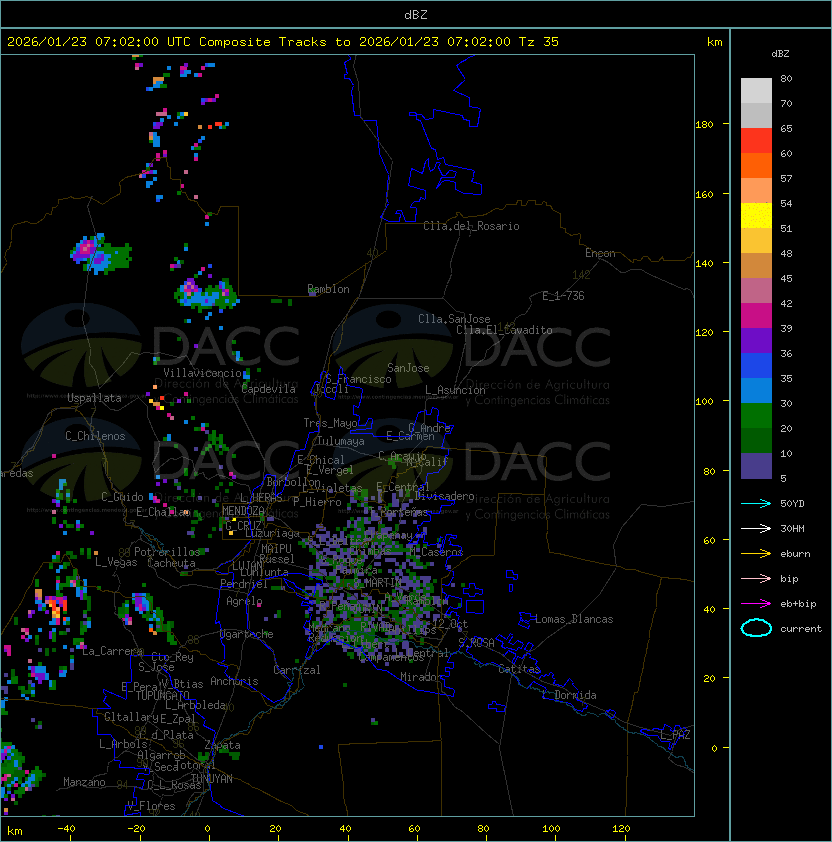The image size is (832, 842).
Task: Click the -20 tick on horizontal km axis
Action: [136, 829]
